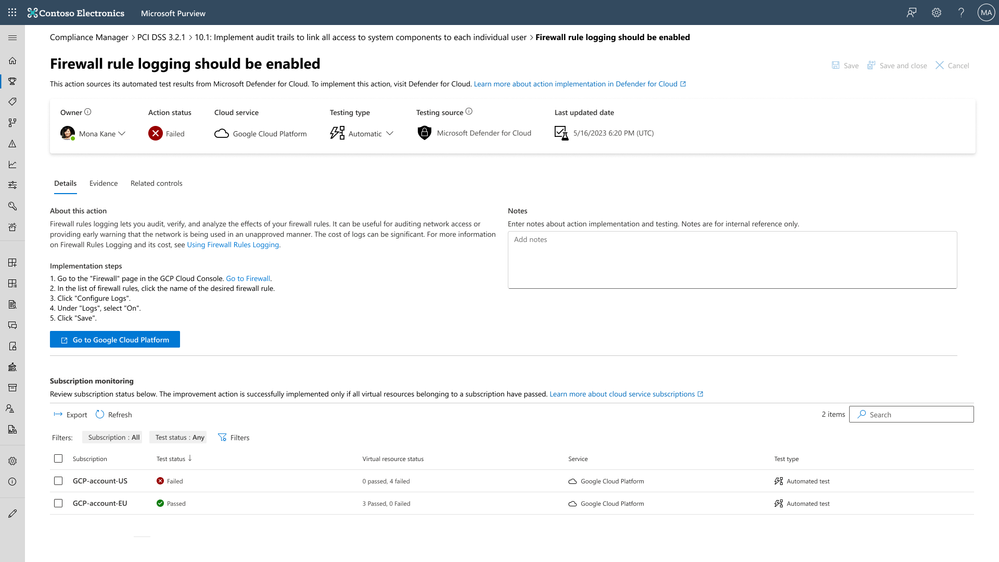Open the tag icon in the sidebar
999x562 pixels.
tap(12, 102)
